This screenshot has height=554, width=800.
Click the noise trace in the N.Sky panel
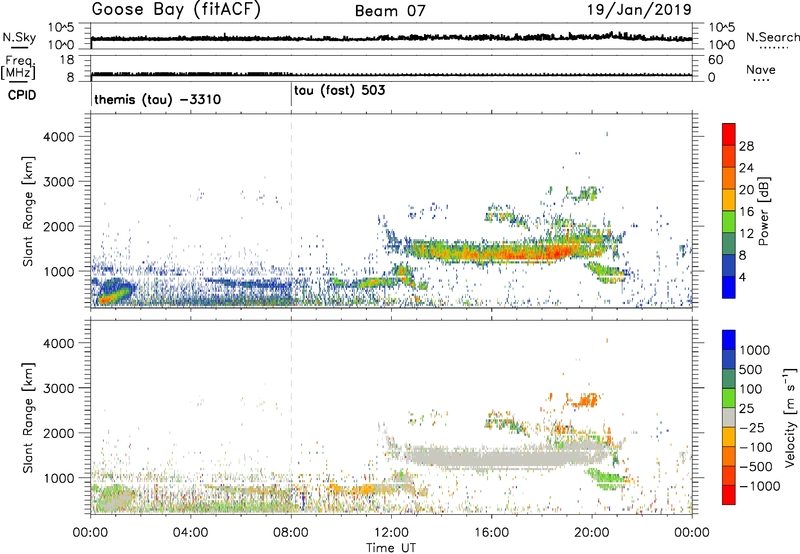coord(391,38)
